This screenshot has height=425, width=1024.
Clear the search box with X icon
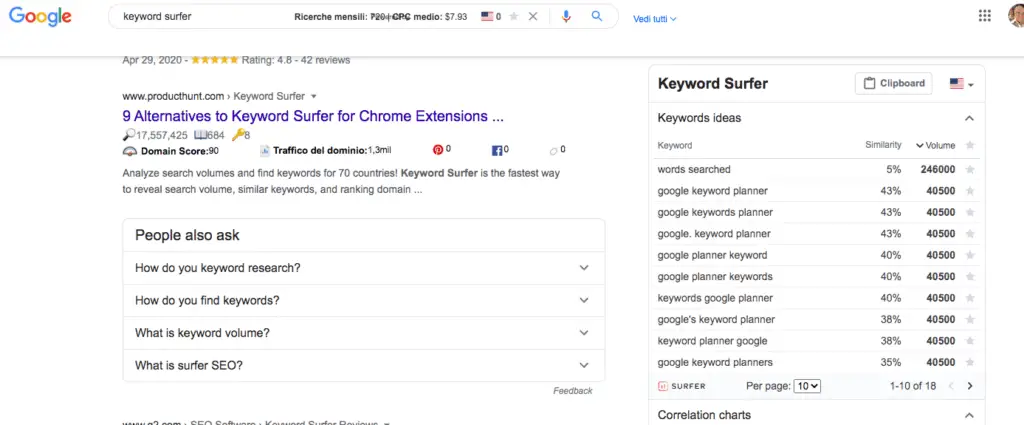533,17
